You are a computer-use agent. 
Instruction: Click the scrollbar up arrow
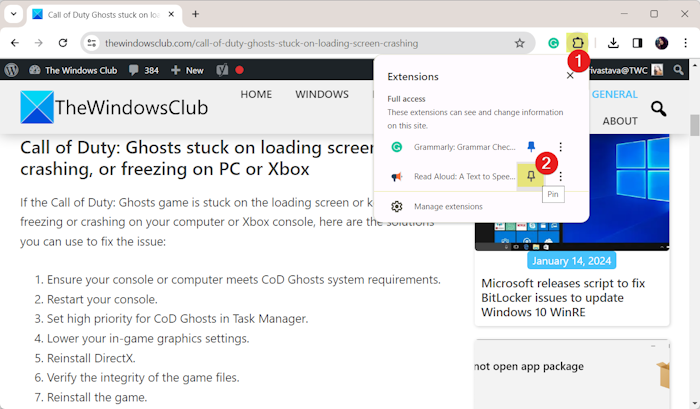[x=695, y=66]
